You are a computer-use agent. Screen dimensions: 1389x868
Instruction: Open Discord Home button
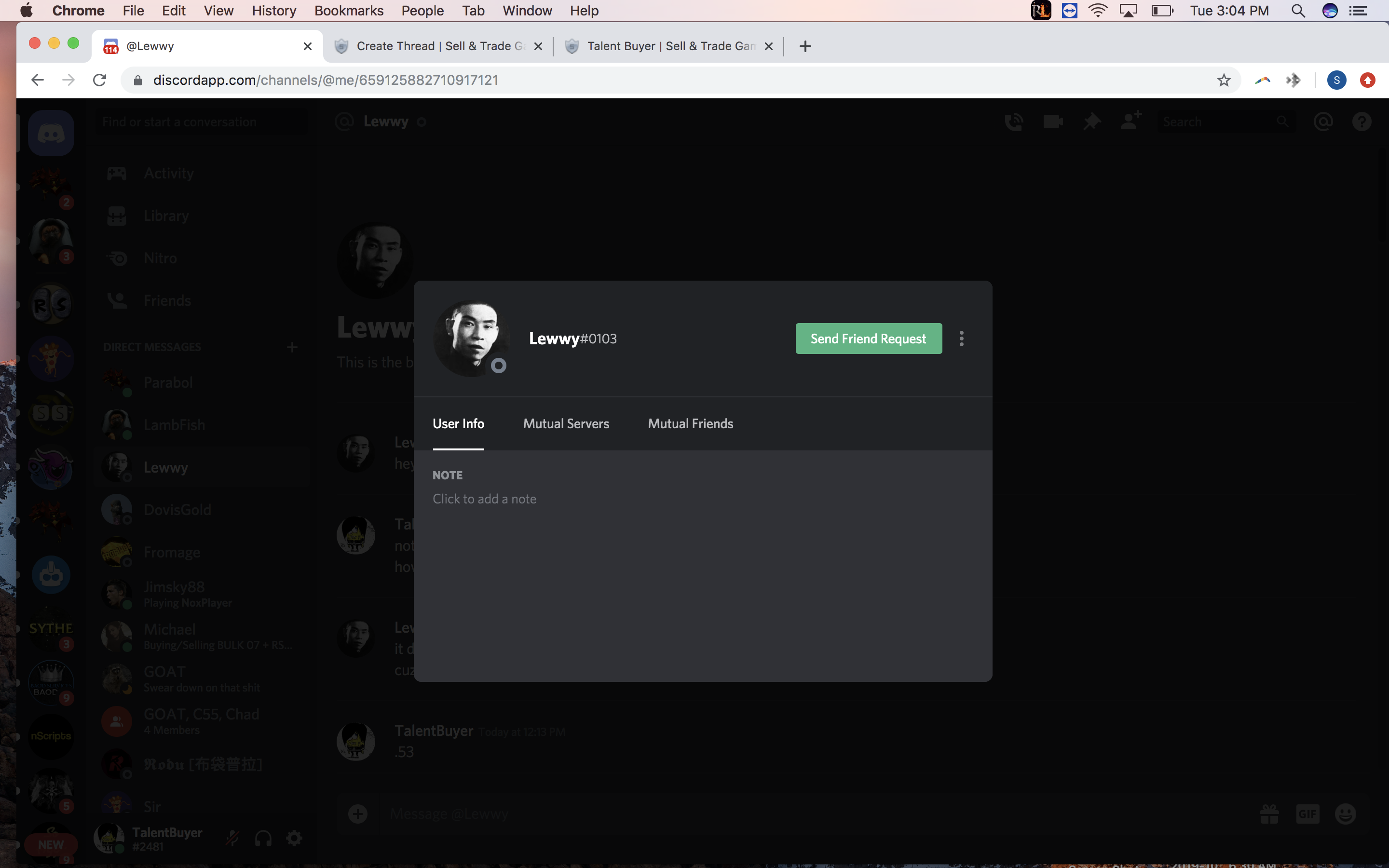coord(51,133)
